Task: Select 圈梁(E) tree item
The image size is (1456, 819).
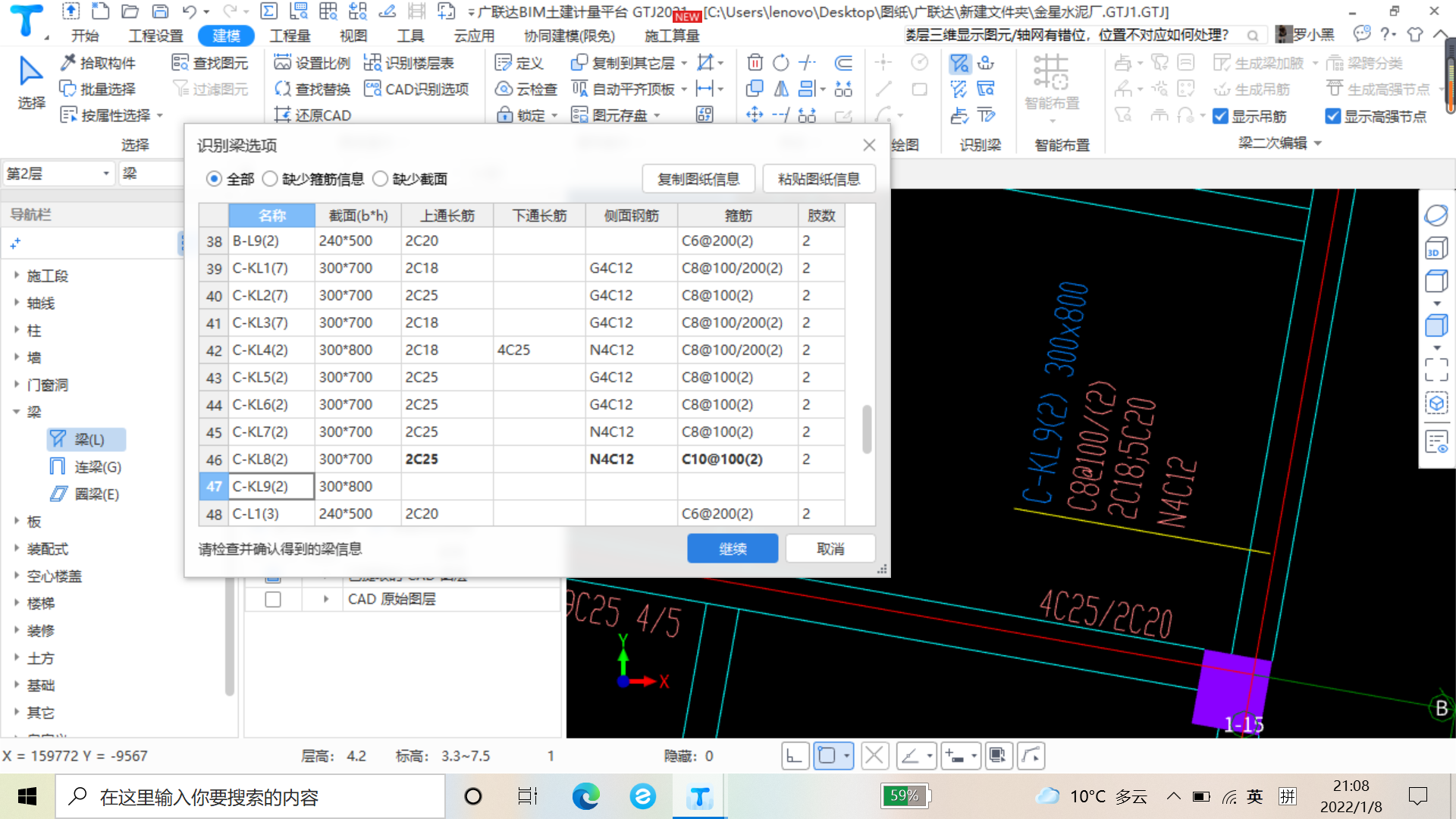Action: [x=86, y=494]
